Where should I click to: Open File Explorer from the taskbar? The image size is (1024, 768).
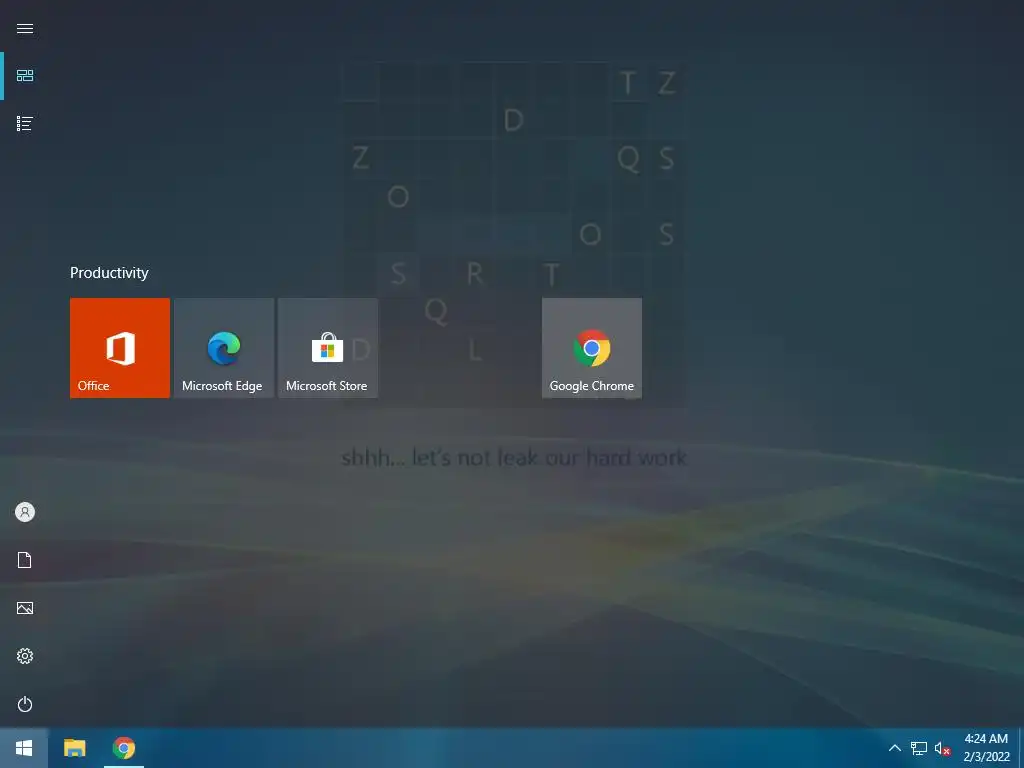[74, 748]
